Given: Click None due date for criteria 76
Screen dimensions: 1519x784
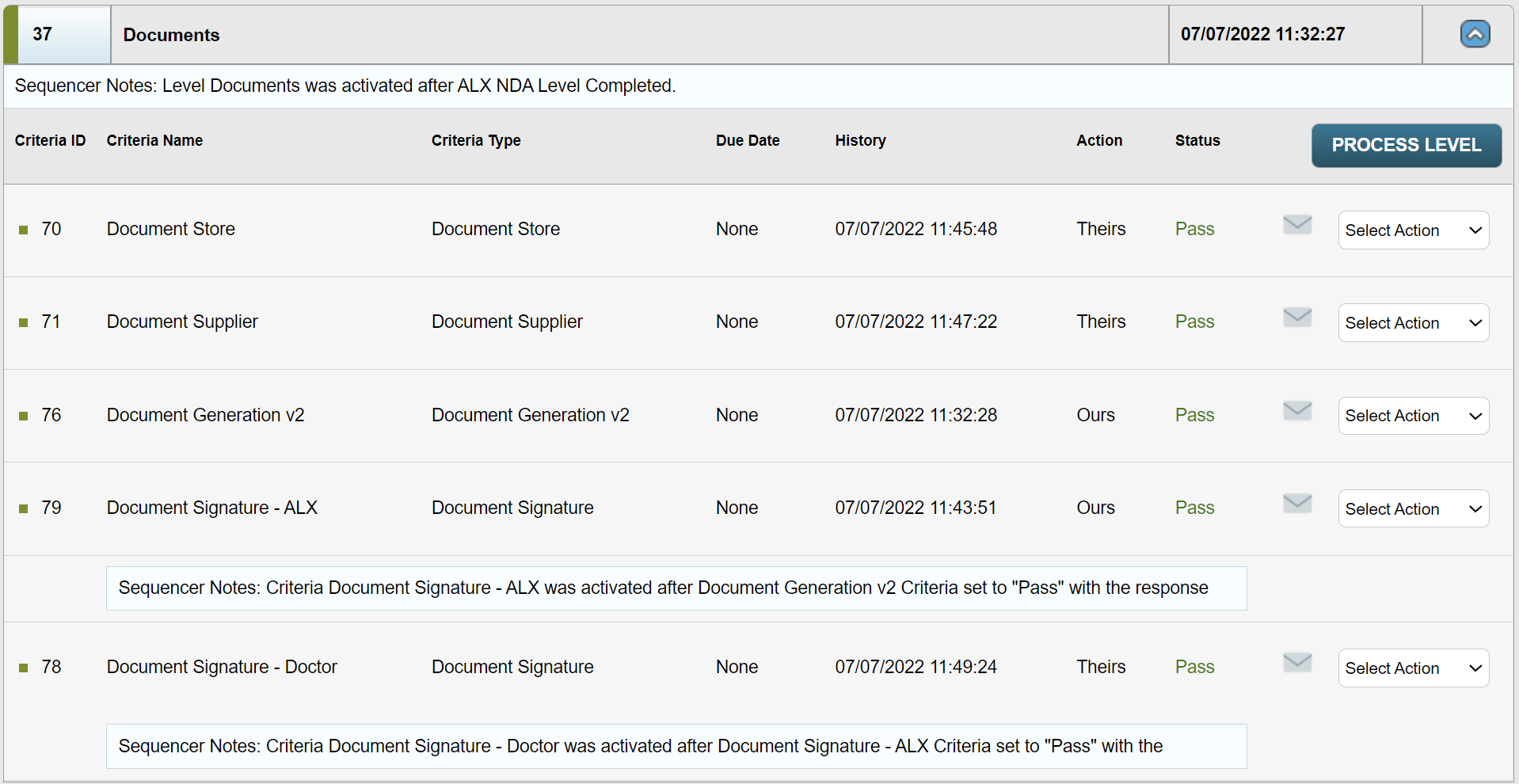Looking at the screenshot, I should [x=737, y=415].
